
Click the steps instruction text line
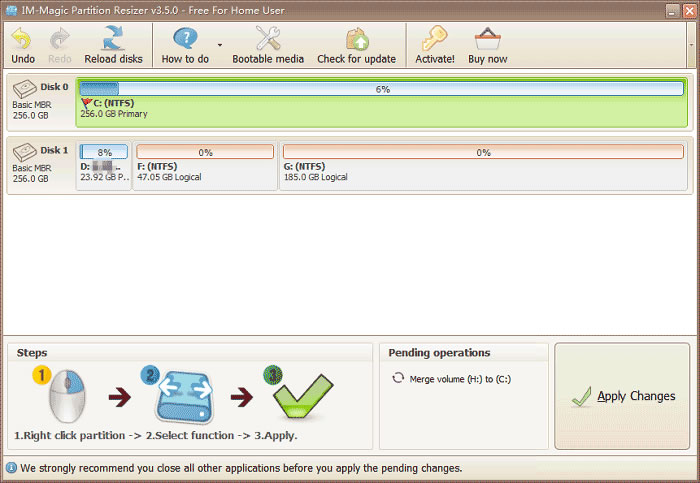(x=155, y=435)
